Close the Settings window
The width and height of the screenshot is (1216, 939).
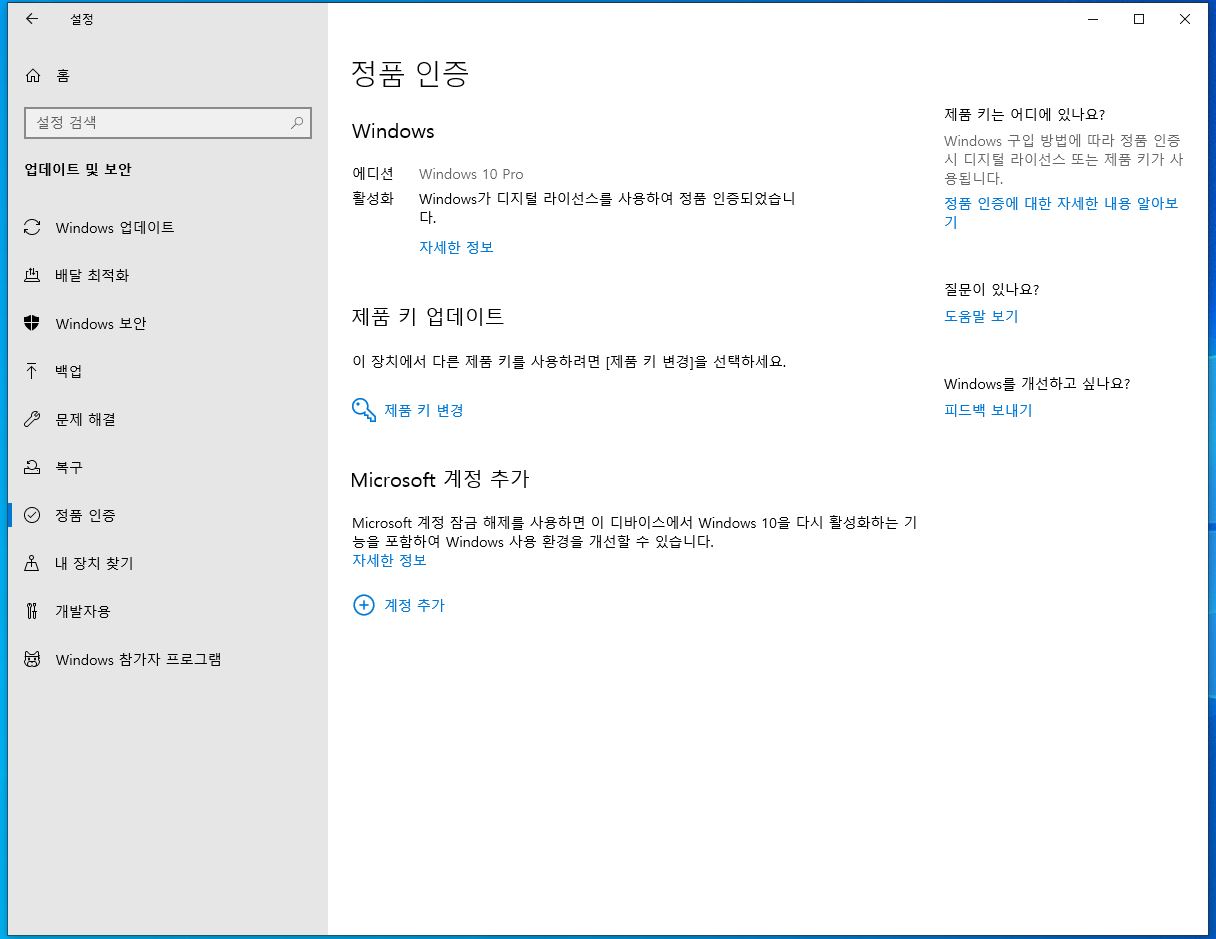1185,19
